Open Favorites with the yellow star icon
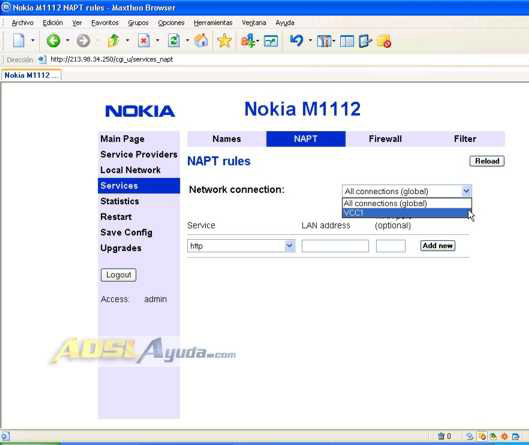Image resolution: width=529 pixels, height=445 pixels. (224, 40)
